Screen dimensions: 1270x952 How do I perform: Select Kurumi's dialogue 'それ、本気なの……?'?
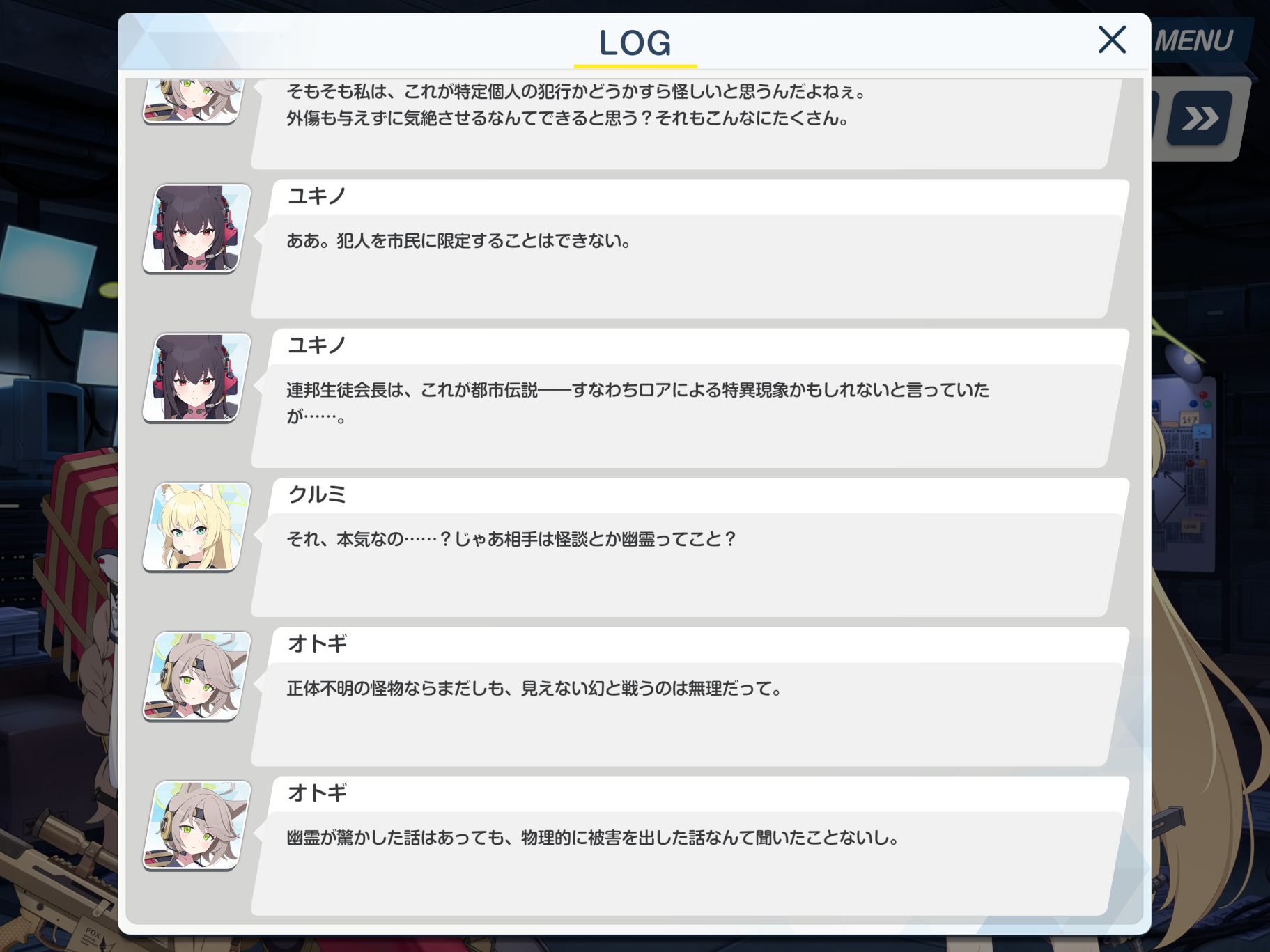click(x=512, y=539)
